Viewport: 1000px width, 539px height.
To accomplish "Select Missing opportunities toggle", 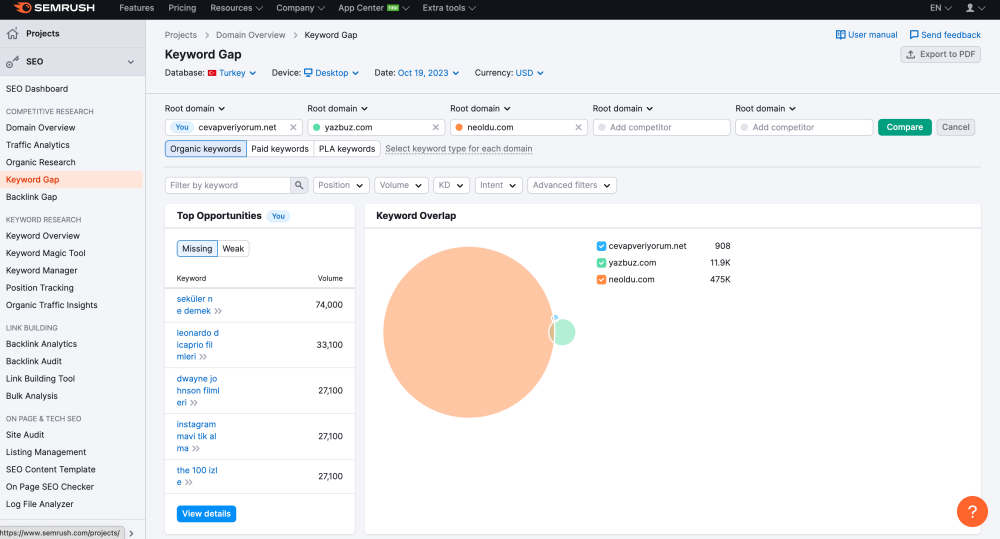I will 197,249.
